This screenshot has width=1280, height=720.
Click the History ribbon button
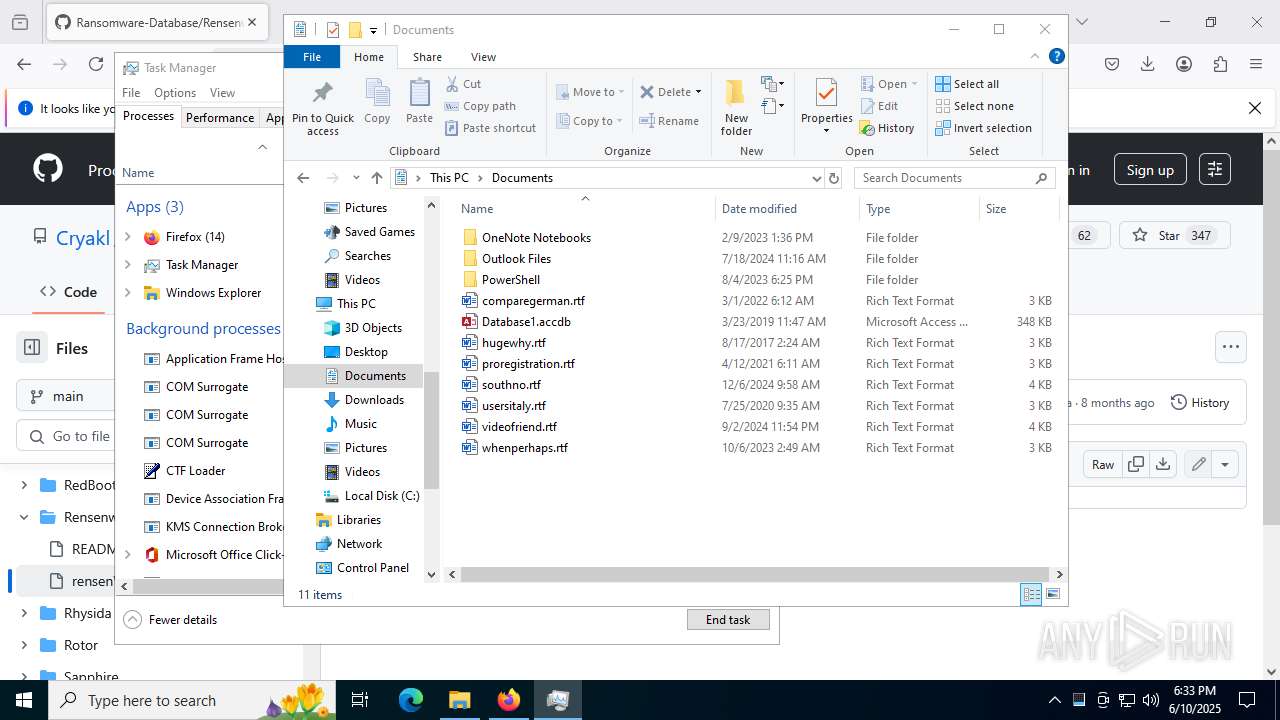(x=887, y=128)
